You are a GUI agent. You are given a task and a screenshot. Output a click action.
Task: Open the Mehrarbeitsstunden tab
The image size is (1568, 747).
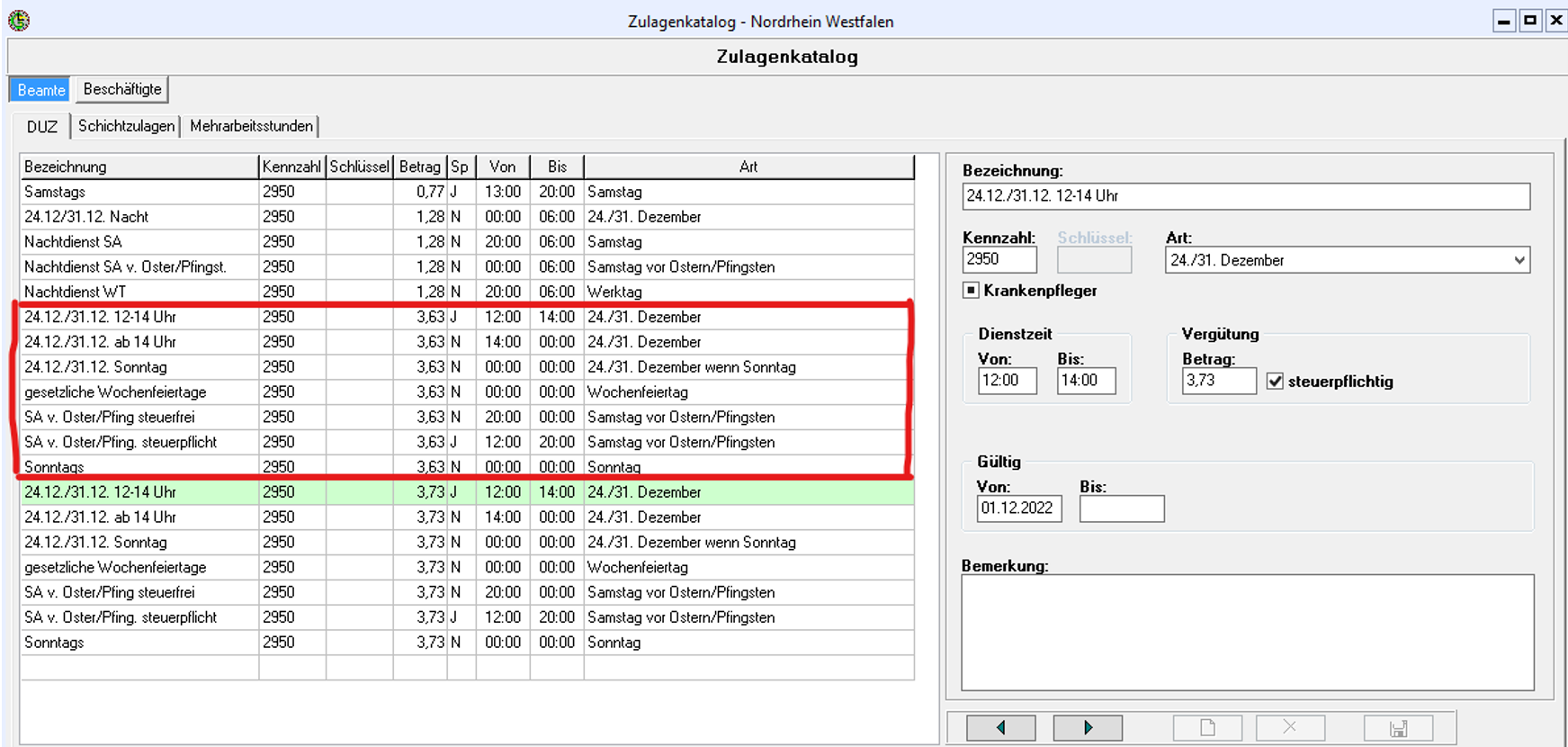[x=252, y=126]
